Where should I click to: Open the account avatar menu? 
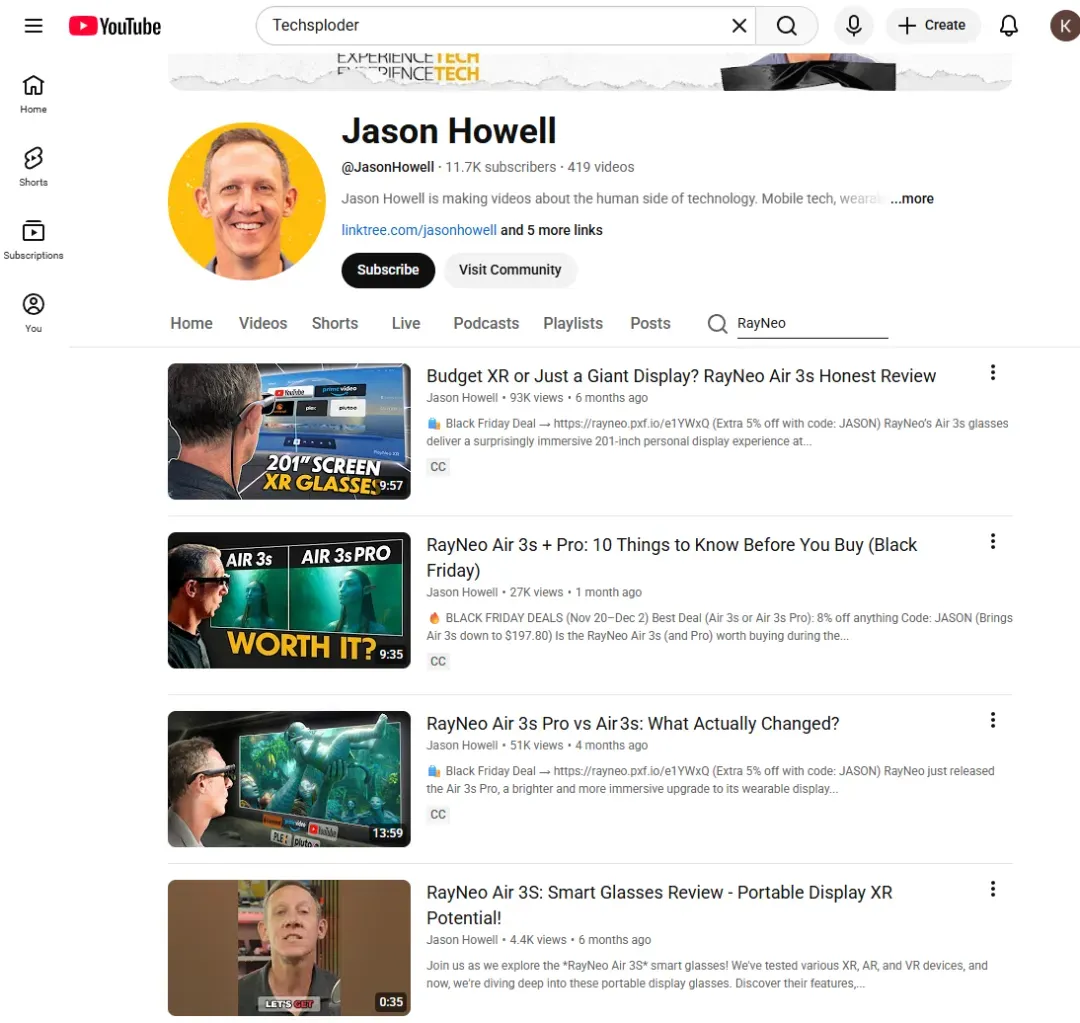[1064, 25]
